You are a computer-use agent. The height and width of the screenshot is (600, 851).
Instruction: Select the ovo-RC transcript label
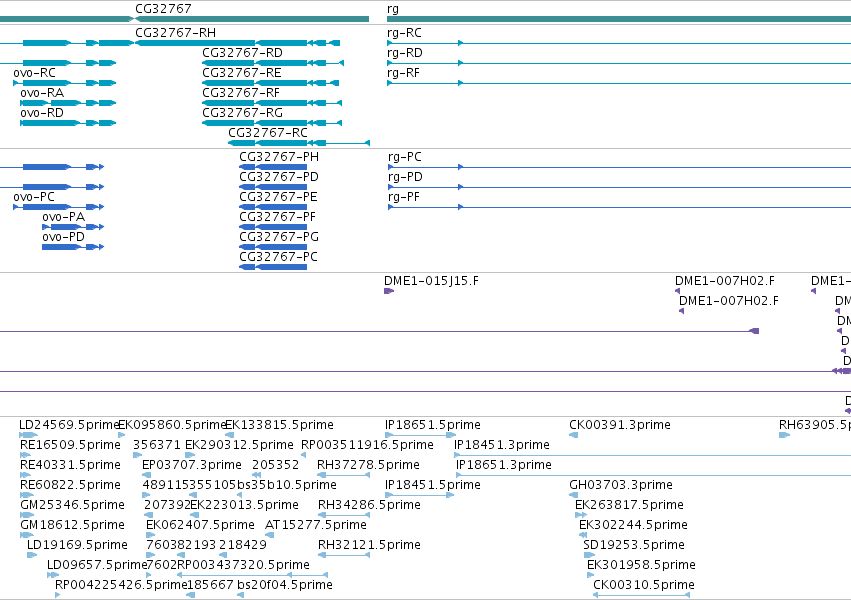coord(34,73)
